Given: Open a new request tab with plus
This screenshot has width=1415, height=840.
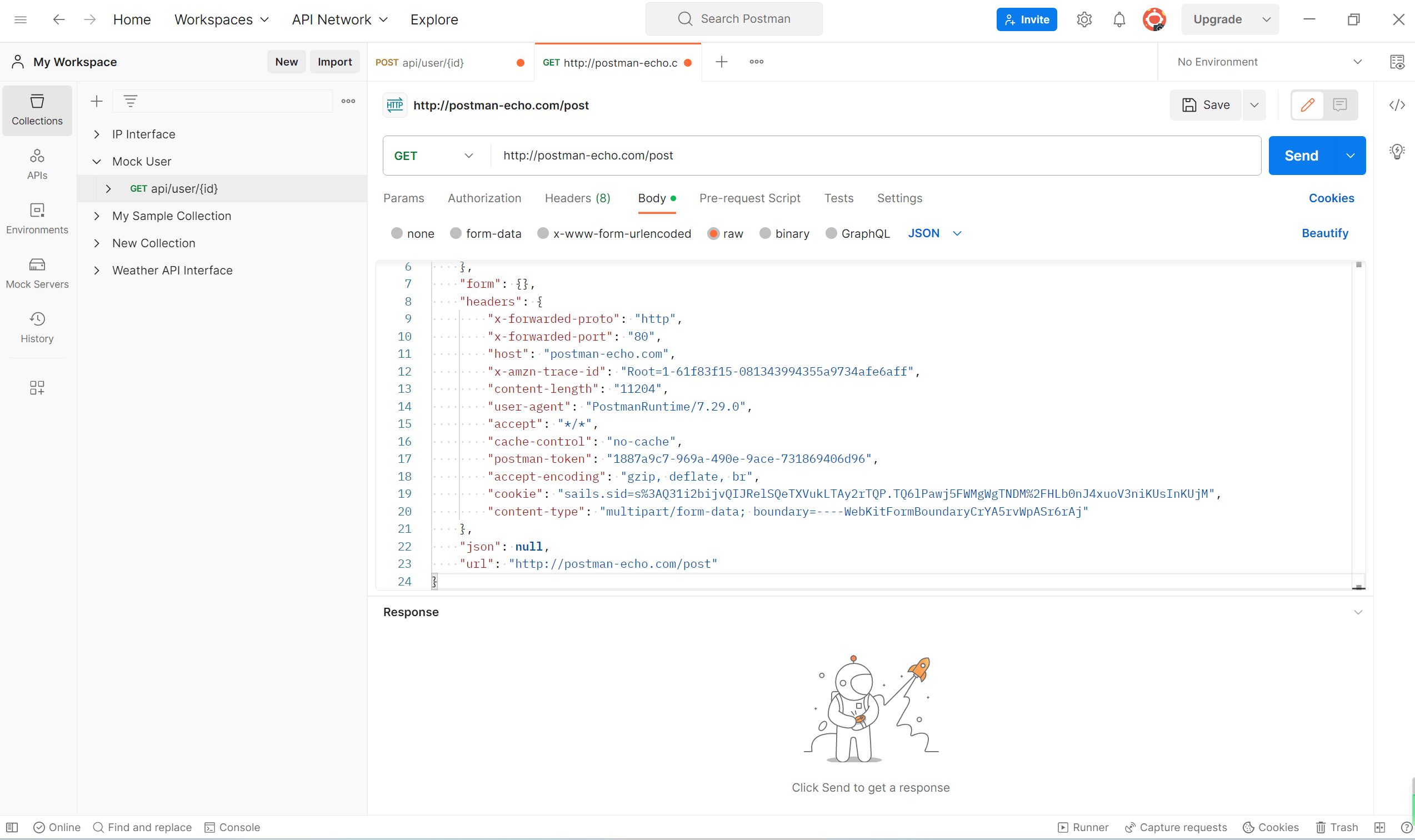Looking at the screenshot, I should [721, 62].
